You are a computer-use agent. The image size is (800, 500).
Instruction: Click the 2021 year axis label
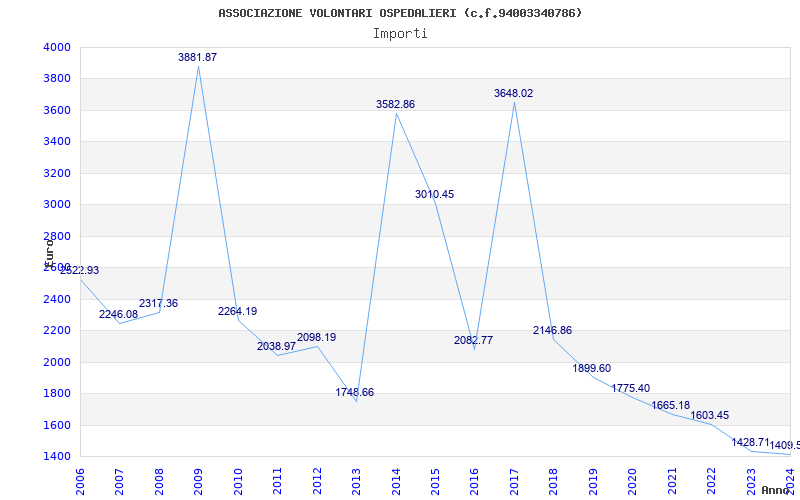(672, 482)
